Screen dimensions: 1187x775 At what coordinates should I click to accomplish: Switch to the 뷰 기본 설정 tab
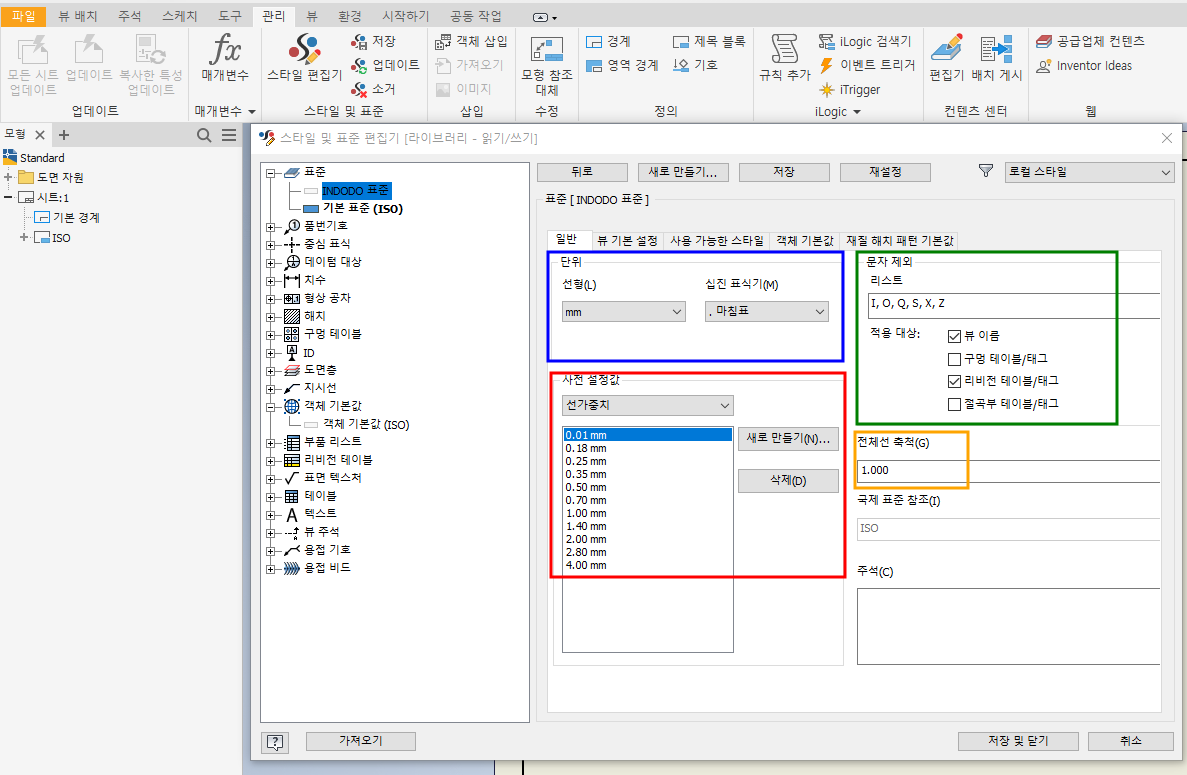(x=627, y=241)
